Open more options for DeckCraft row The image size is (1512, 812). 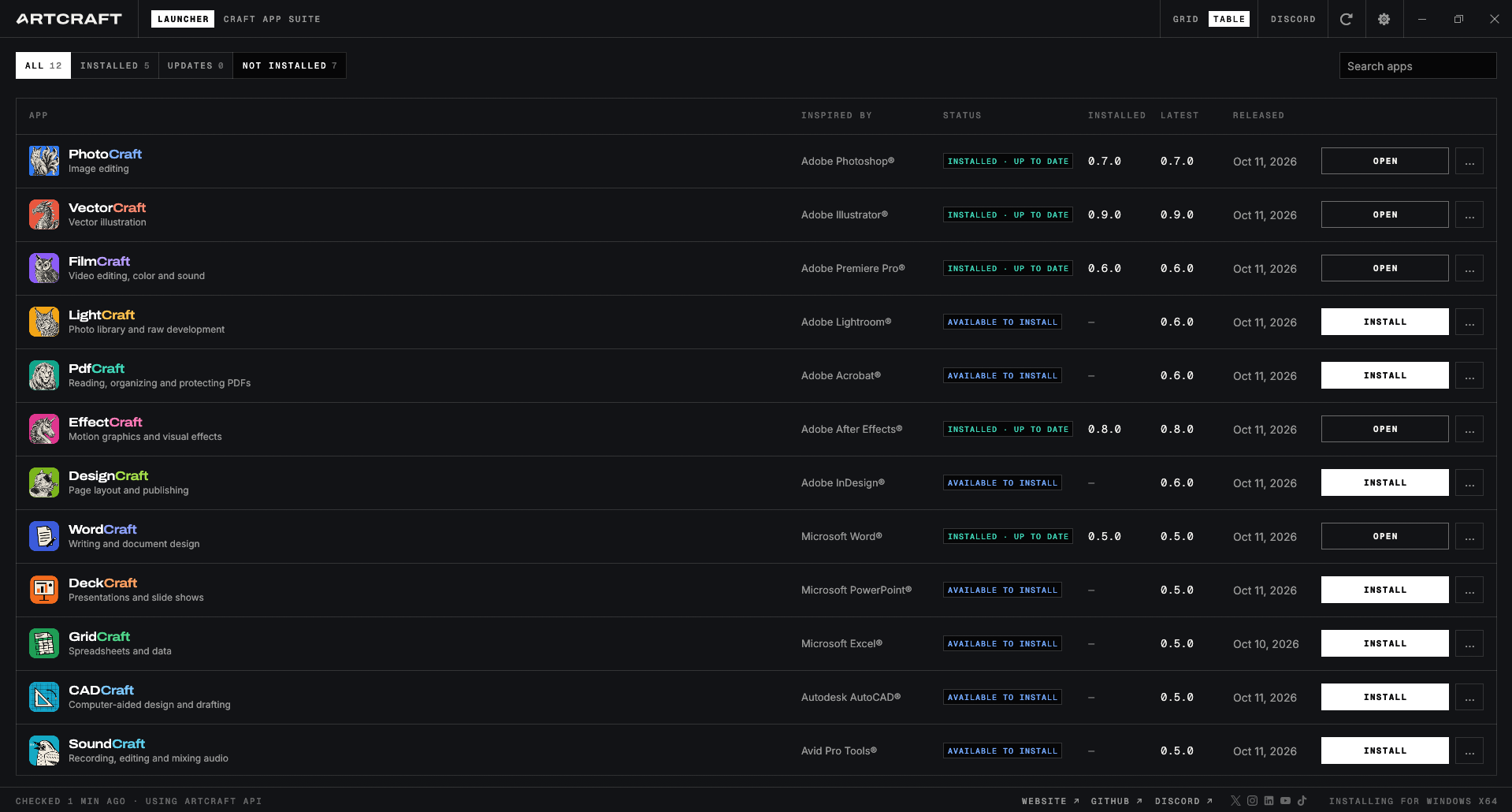[x=1469, y=590]
